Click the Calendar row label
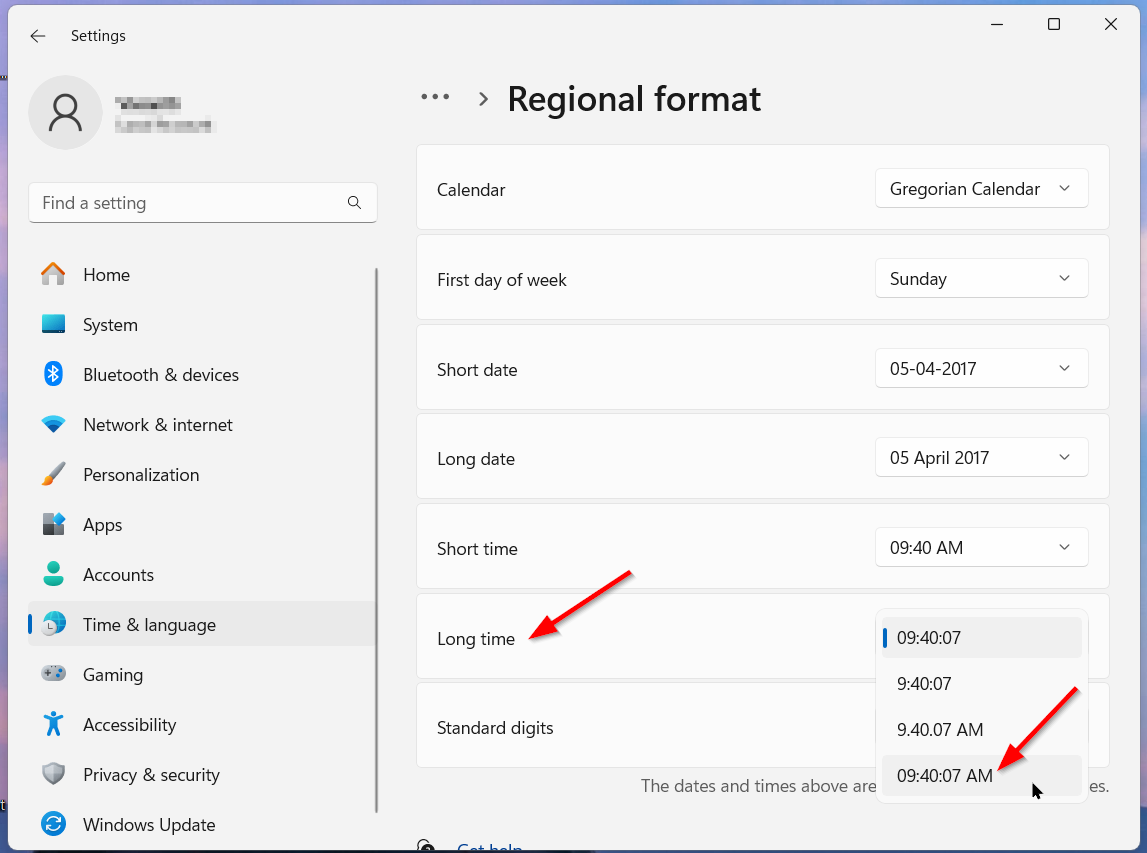 click(x=471, y=189)
